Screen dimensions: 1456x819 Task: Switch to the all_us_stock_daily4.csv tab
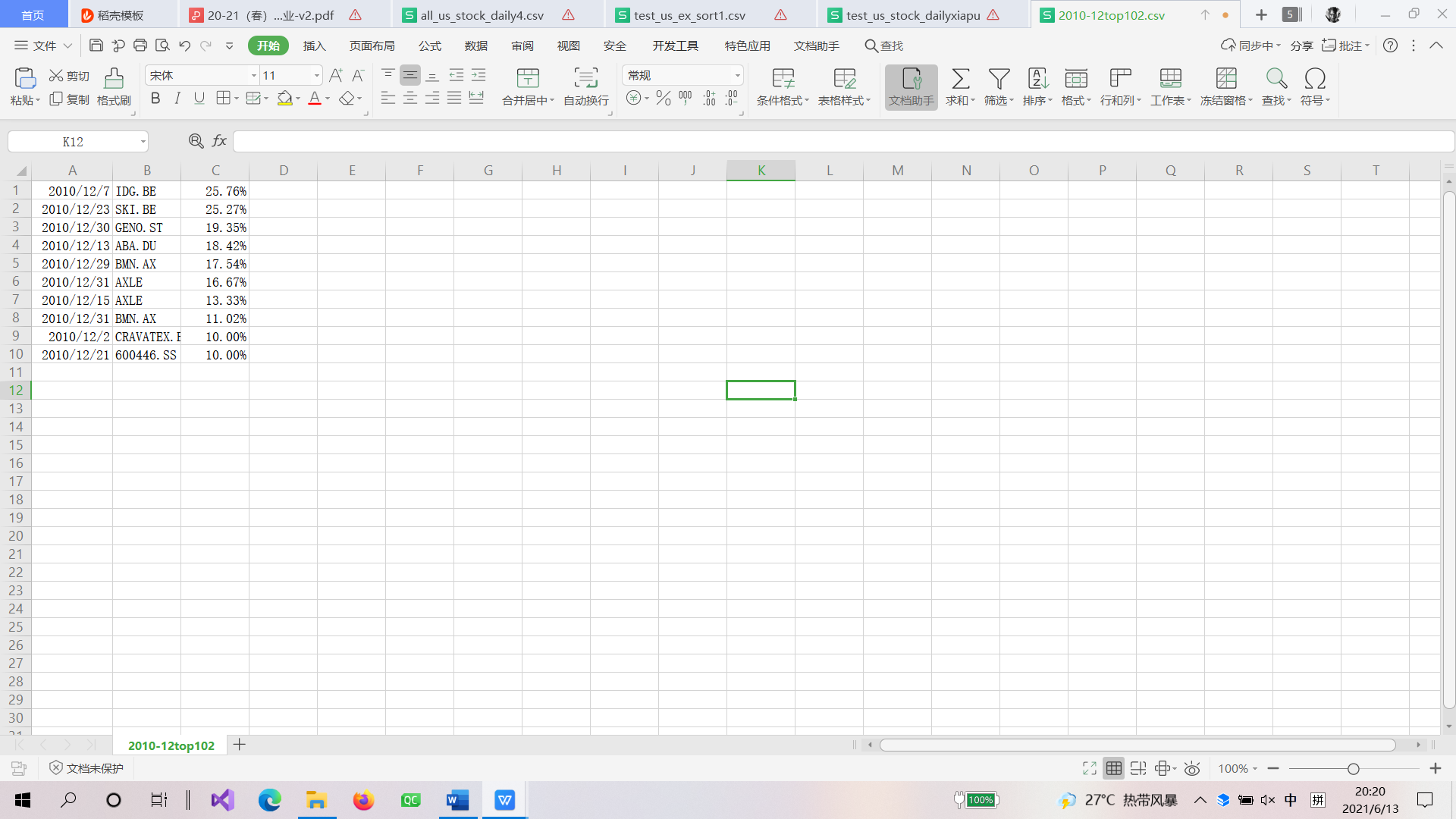tap(482, 15)
